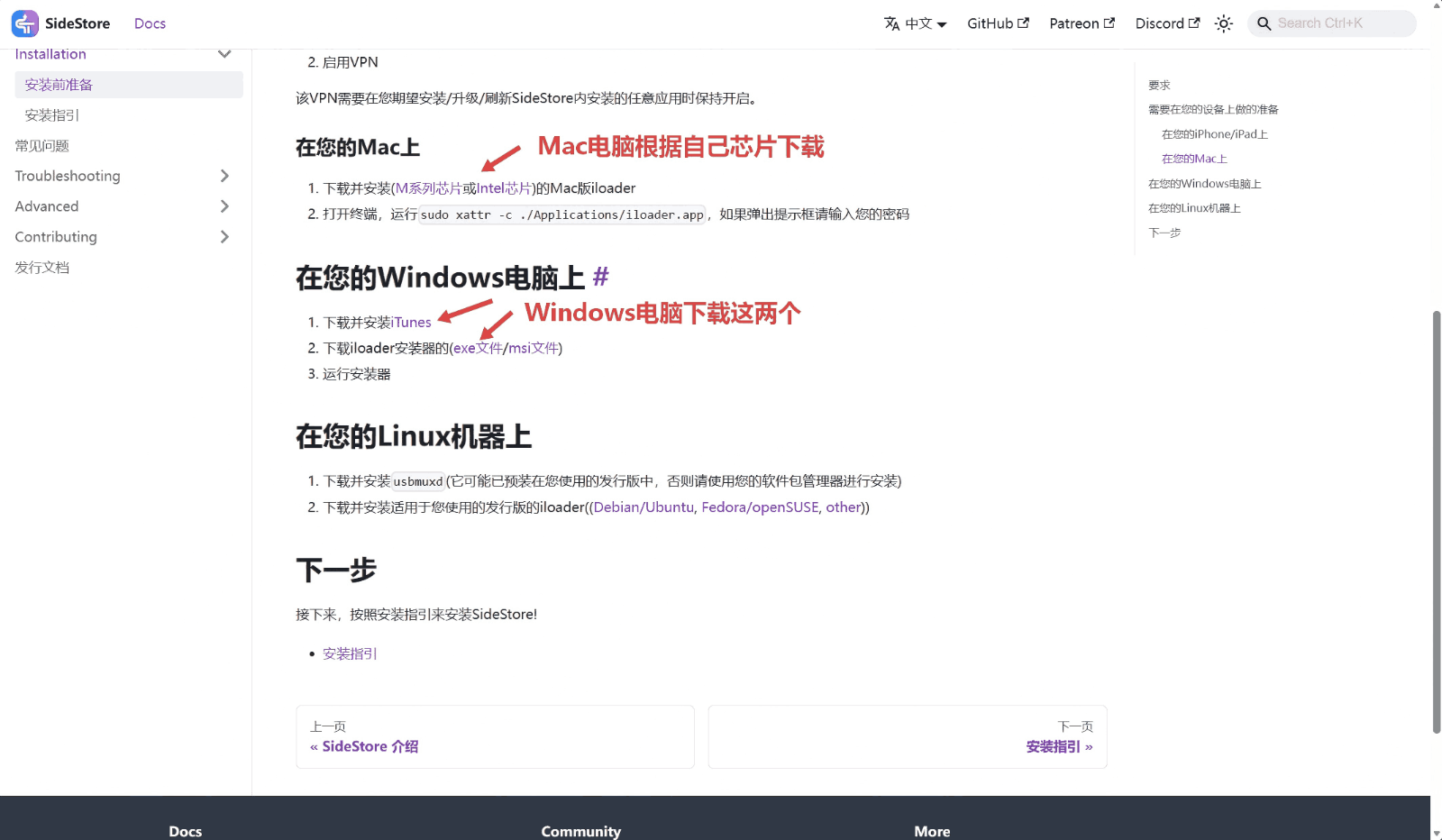
Task: Open Fedora/openSUSE iloader link
Action: (760, 507)
